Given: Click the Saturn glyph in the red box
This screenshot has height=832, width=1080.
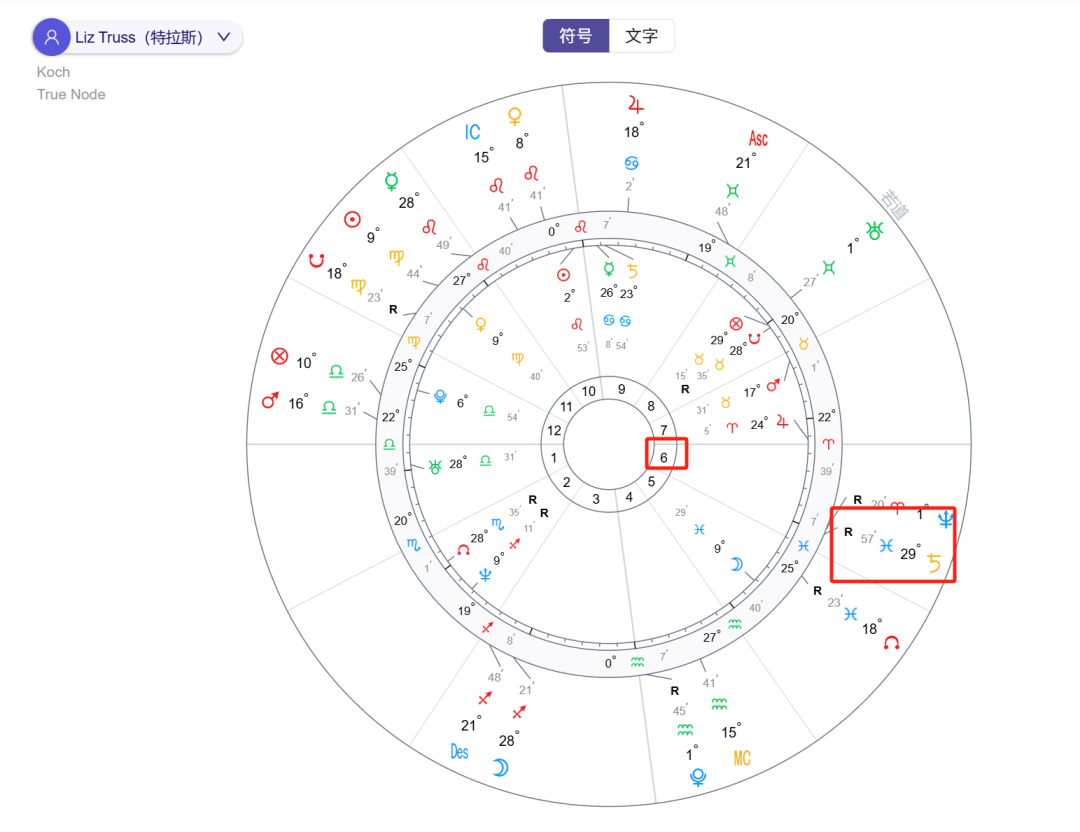Looking at the screenshot, I should 933,564.
